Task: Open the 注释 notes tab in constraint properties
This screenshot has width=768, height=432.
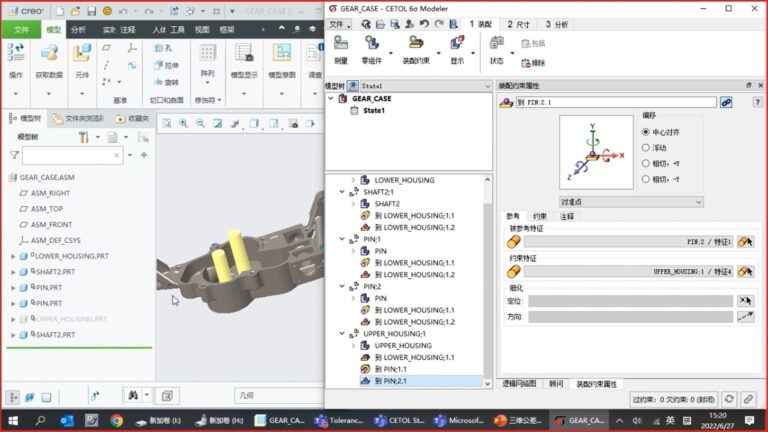Action: pos(567,216)
